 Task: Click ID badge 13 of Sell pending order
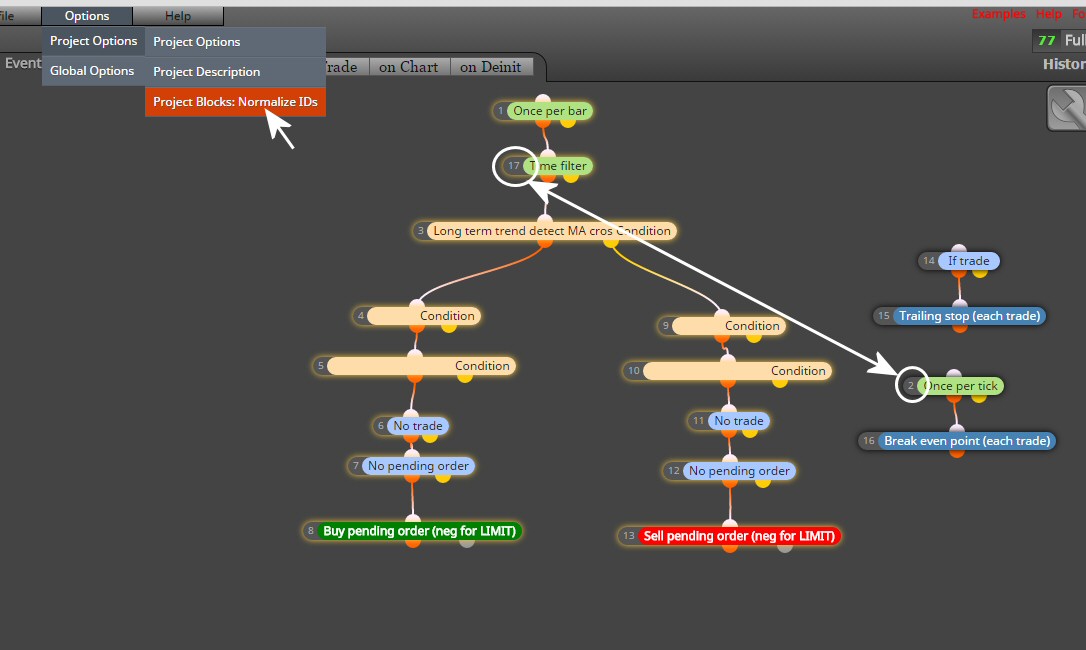pyautogui.click(x=628, y=536)
